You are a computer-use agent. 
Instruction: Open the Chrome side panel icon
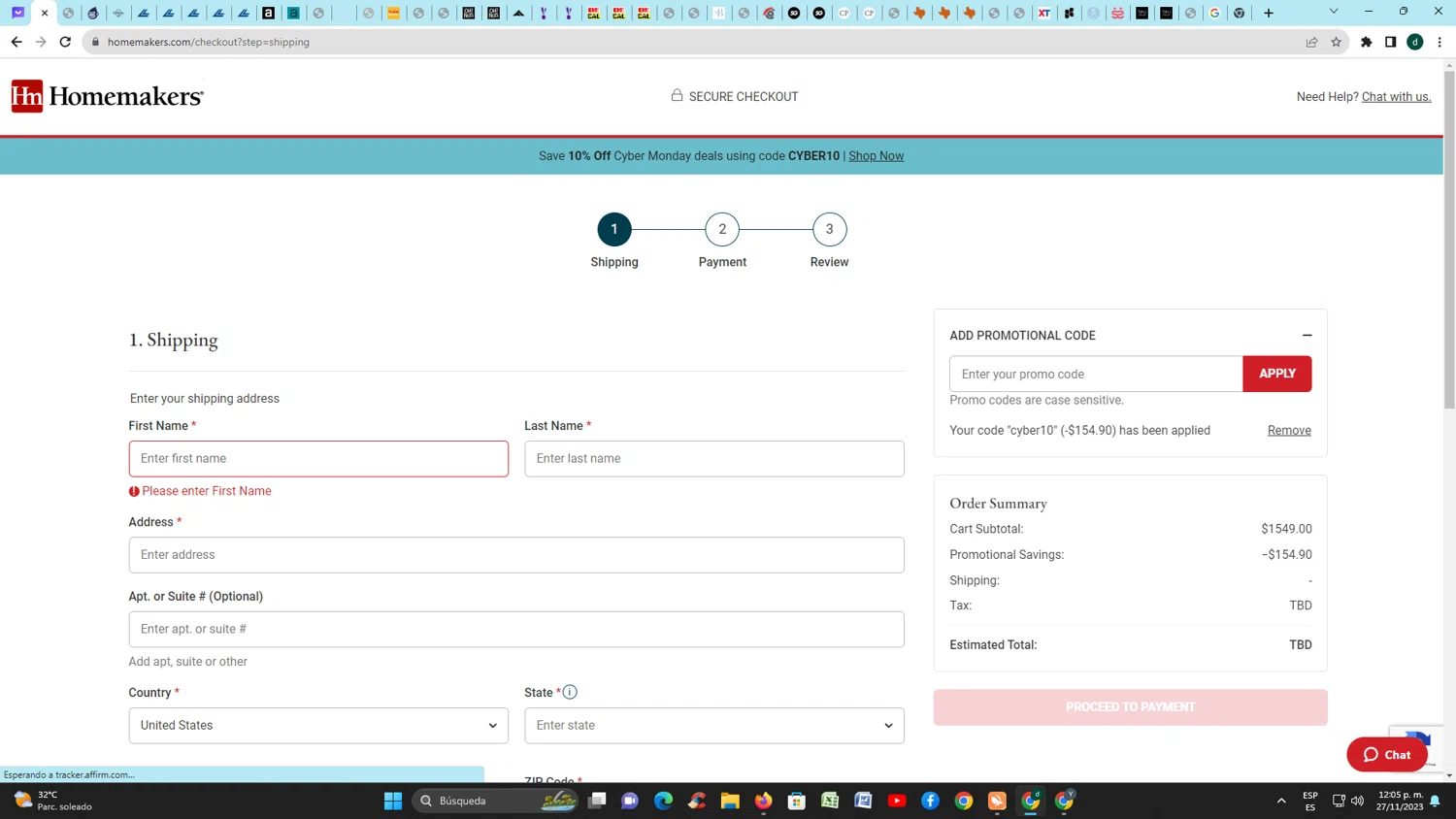tap(1390, 42)
